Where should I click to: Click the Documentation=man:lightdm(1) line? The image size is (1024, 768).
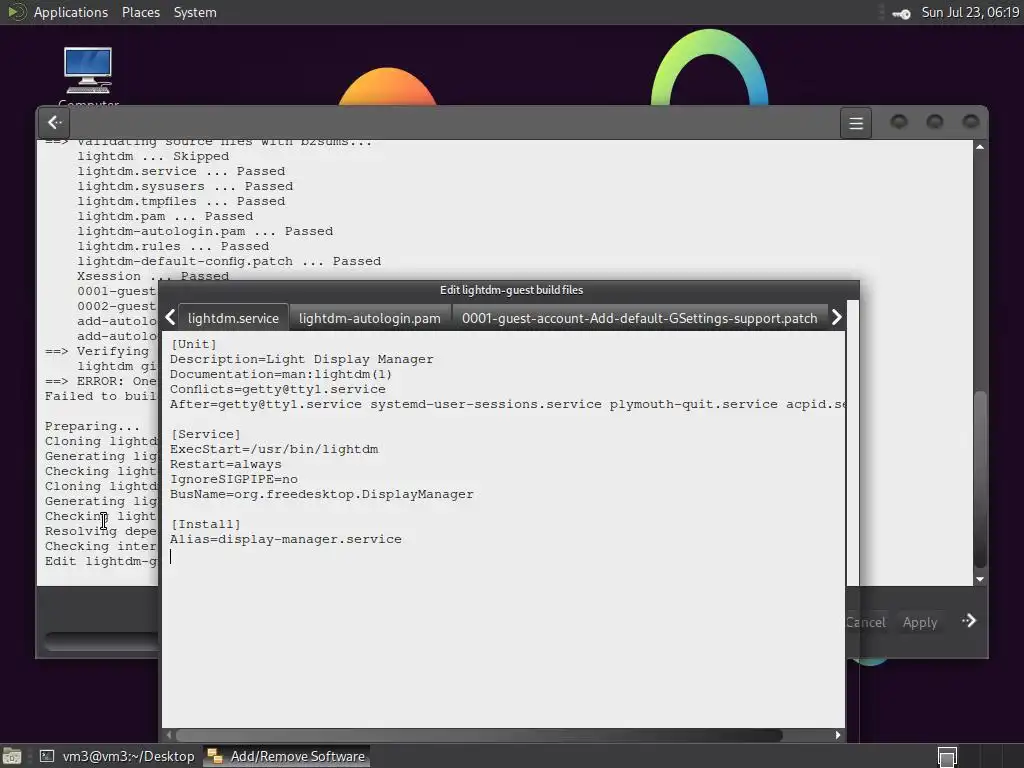point(281,374)
